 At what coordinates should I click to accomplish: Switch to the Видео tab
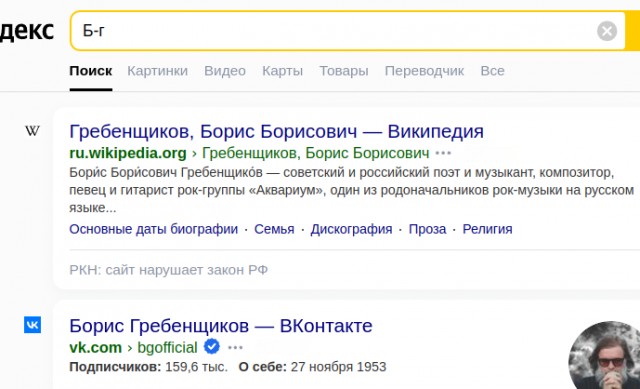[225, 71]
